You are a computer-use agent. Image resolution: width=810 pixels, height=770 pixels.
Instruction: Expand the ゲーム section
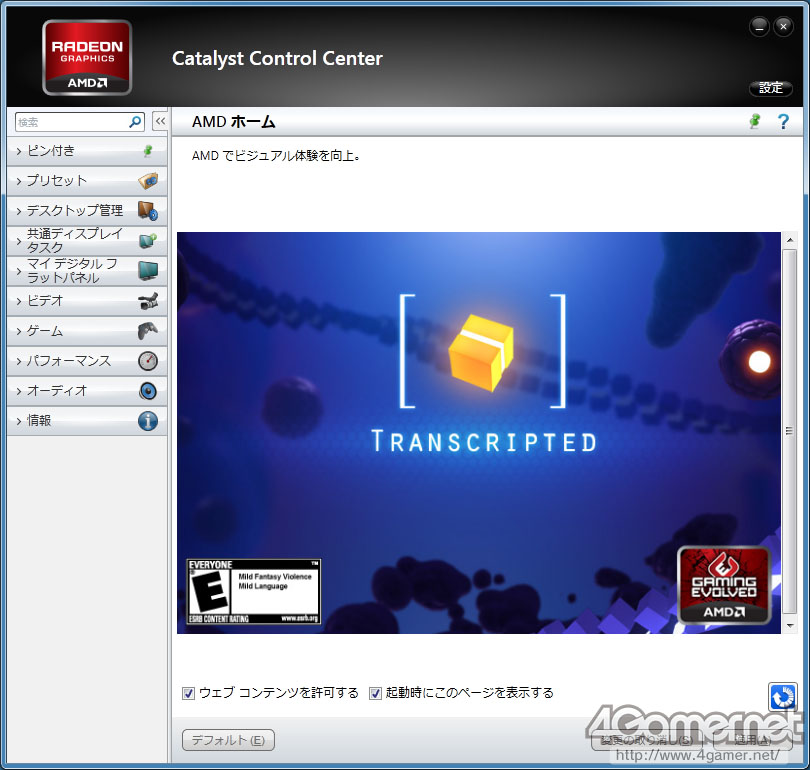87,331
